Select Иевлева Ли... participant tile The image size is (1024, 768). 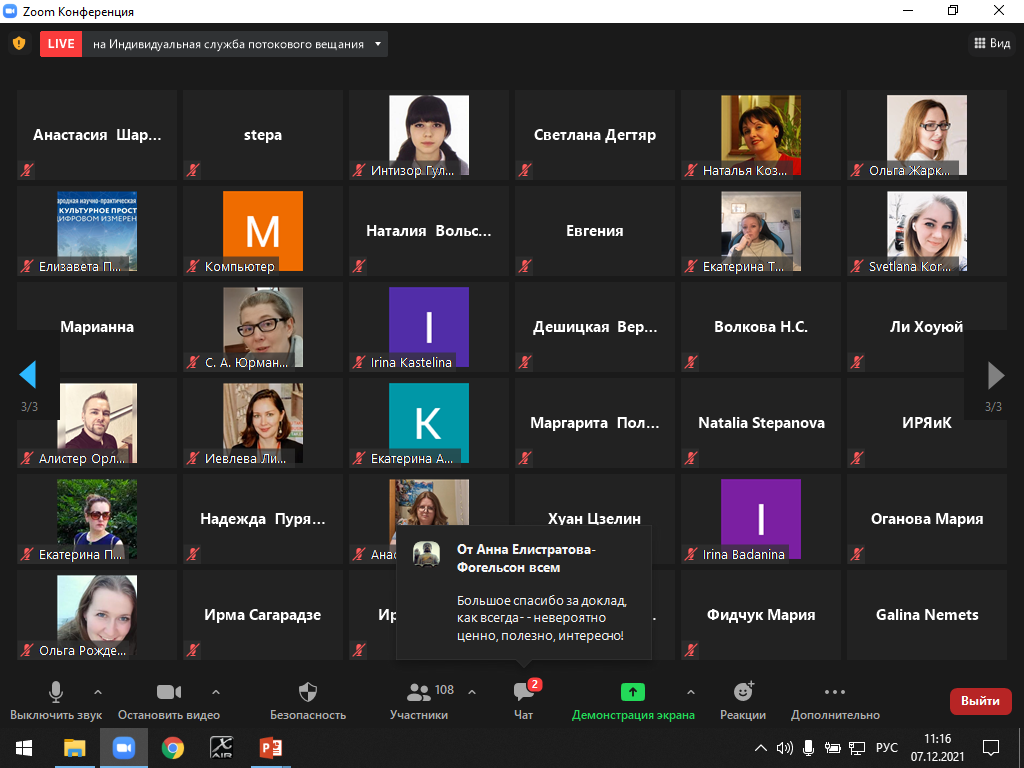[263, 423]
